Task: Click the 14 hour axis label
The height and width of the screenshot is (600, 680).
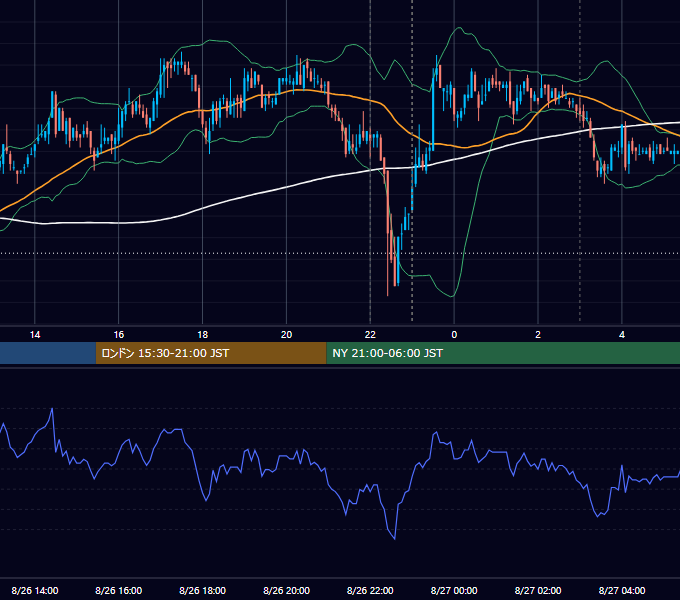Action: [x=35, y=335]
